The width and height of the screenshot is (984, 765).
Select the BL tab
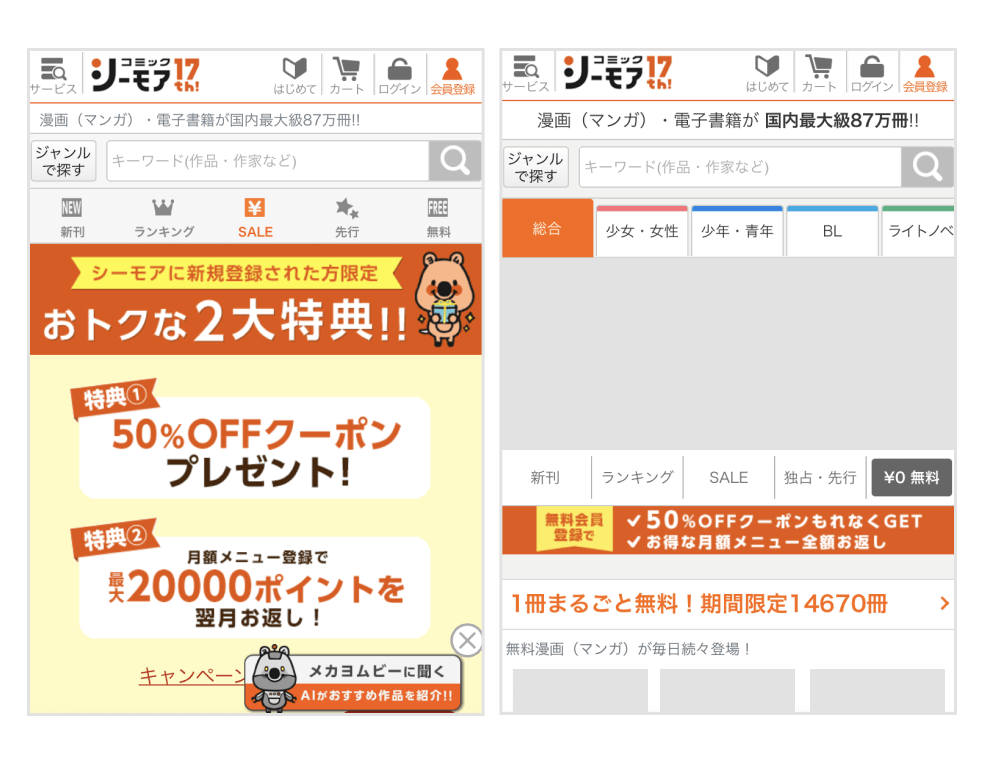tap(832, 231)
